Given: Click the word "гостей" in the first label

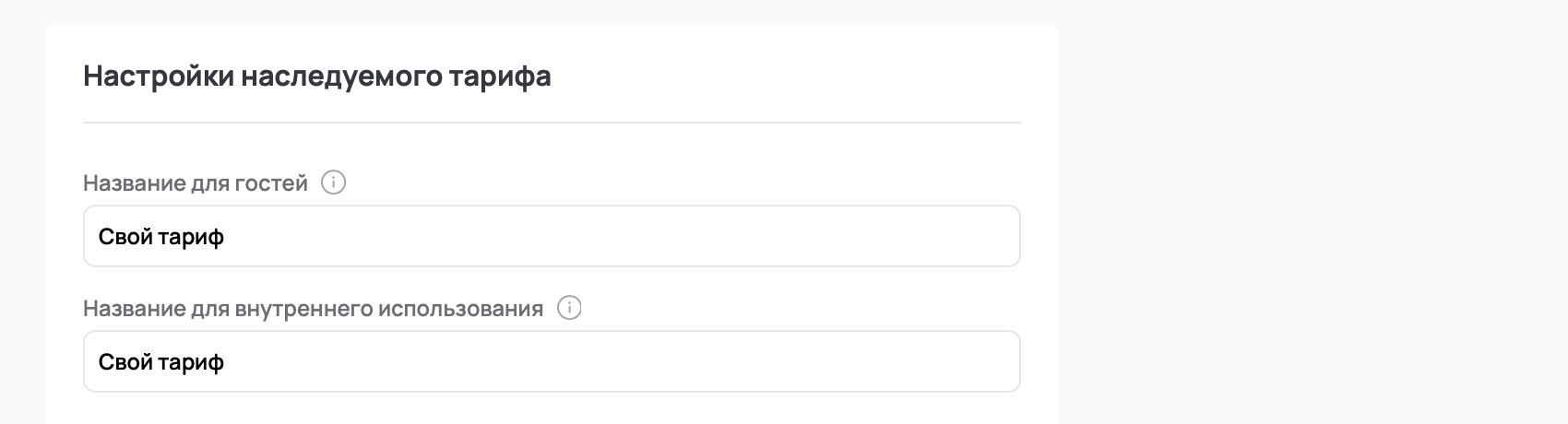Looking at the screenshot, I should [275, 183].
